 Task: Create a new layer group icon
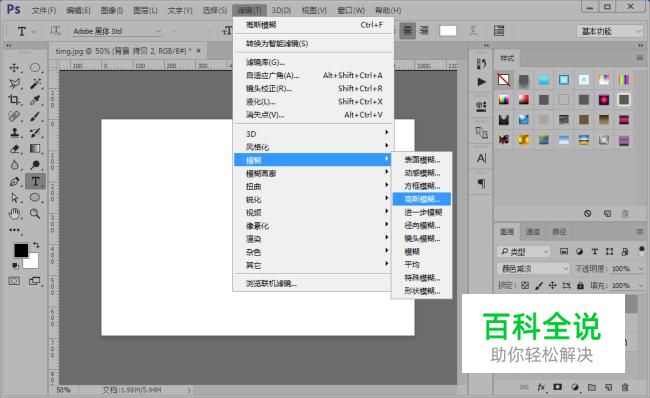(592, 387)
